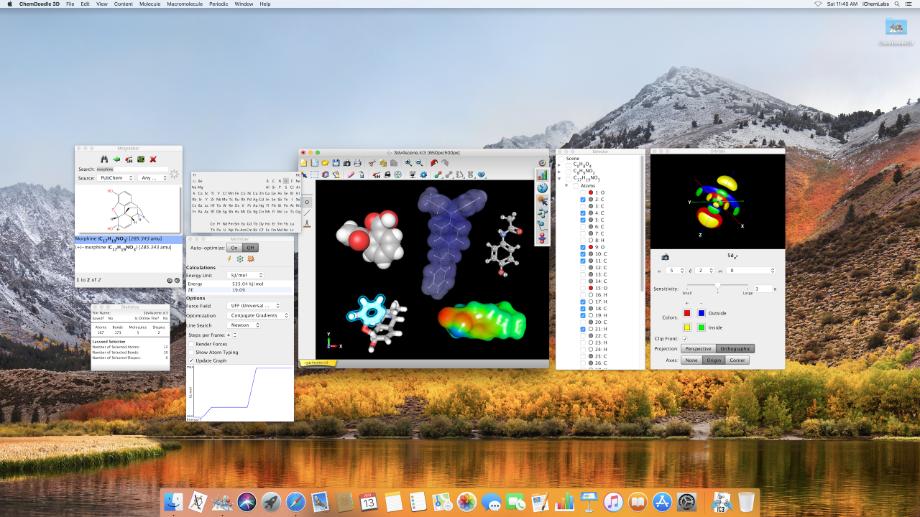
Task: Open the Macromolecule menu
Action: (185, 4)
